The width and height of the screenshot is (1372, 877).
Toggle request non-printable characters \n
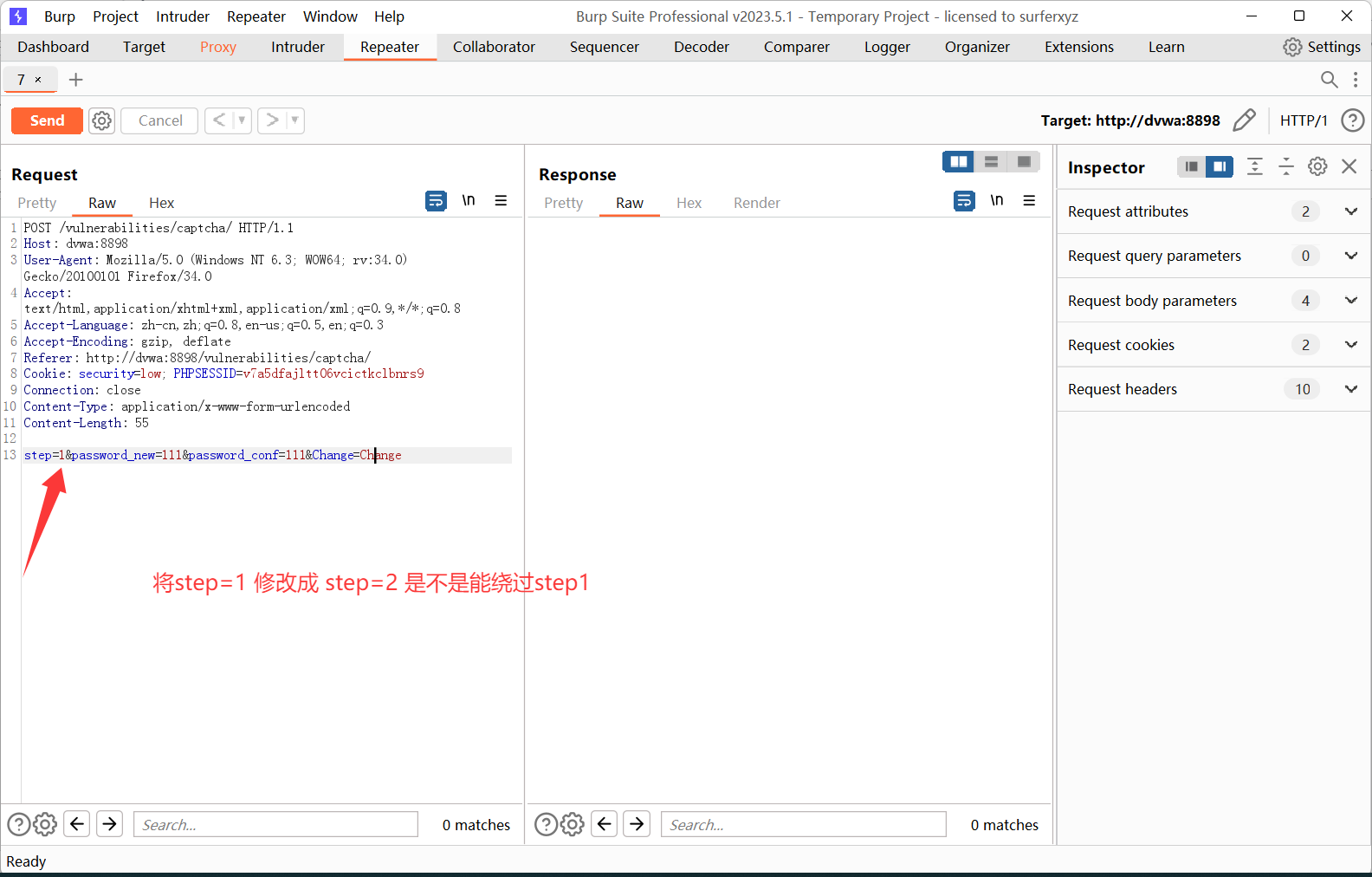tap(469, 201)
